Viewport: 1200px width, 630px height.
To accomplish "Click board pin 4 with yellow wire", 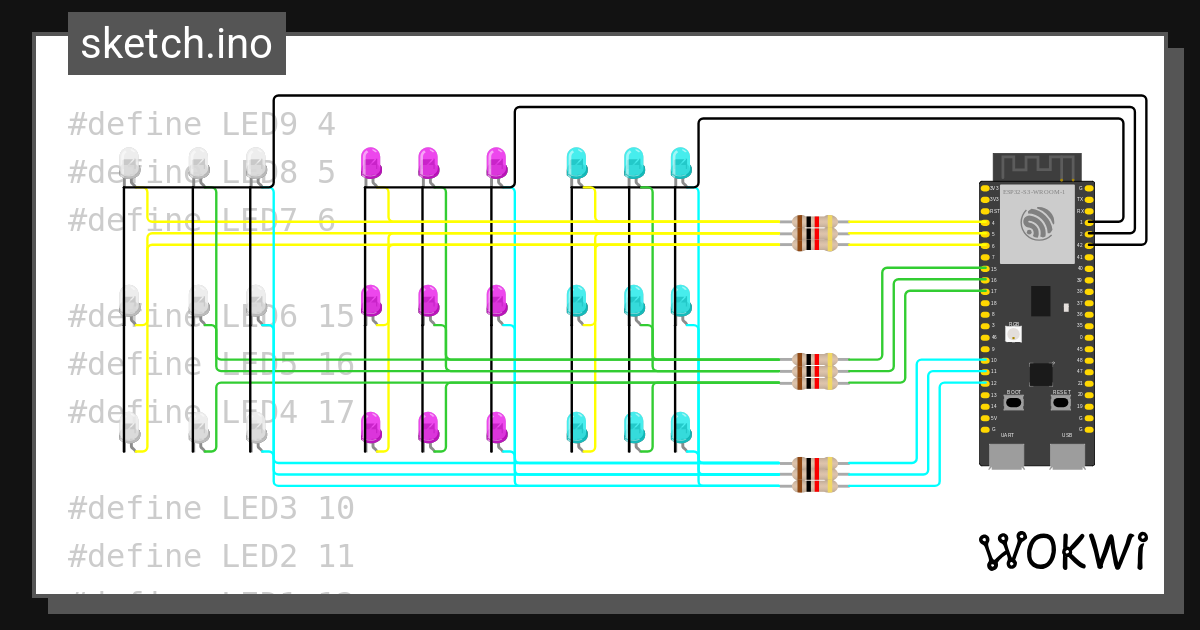I will [984, 222].
